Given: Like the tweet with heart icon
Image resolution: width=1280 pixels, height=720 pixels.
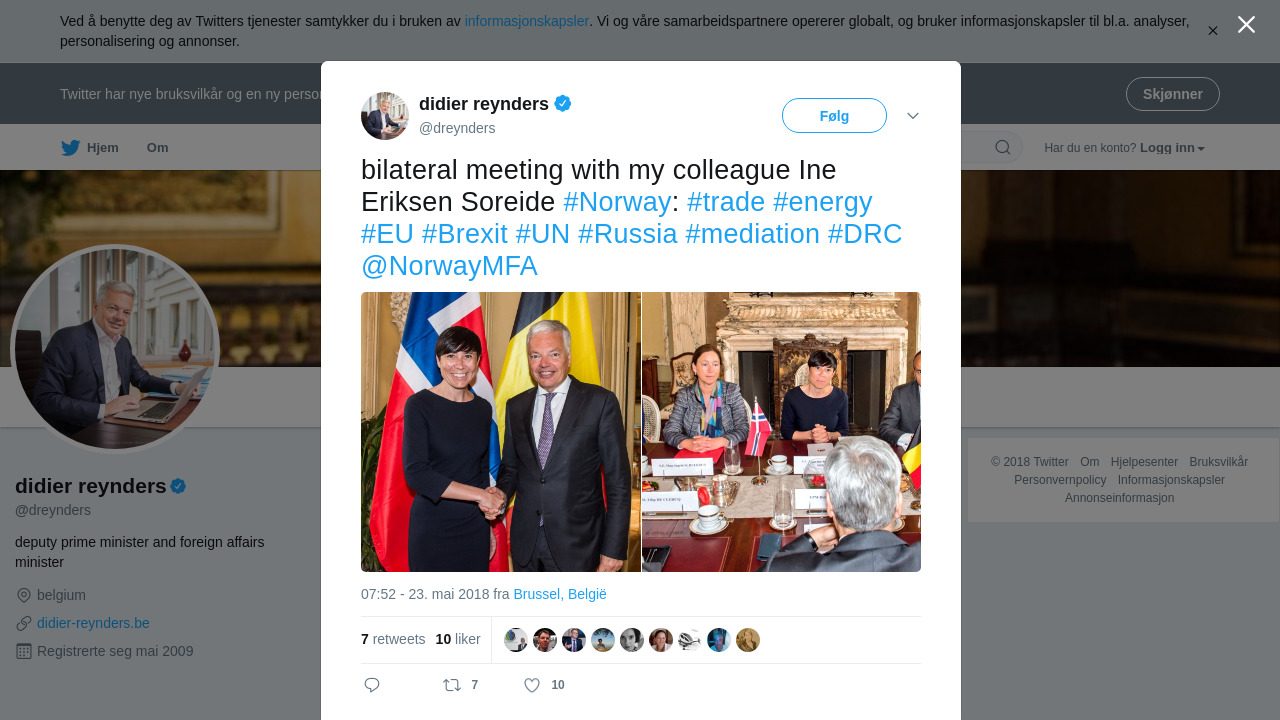Looking at the screenshot, I should point(532,685).
